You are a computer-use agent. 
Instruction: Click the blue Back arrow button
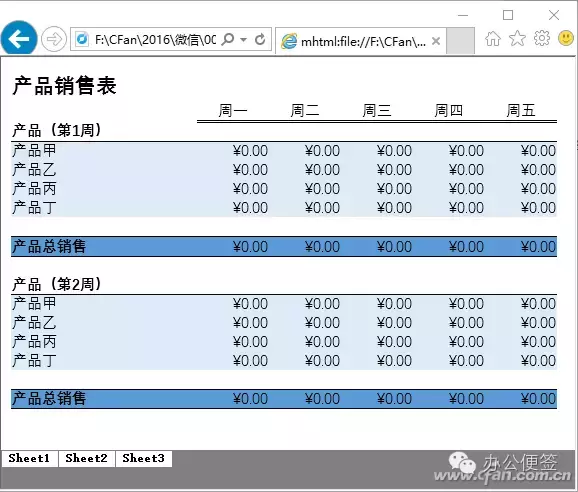[x=19, y=38]
